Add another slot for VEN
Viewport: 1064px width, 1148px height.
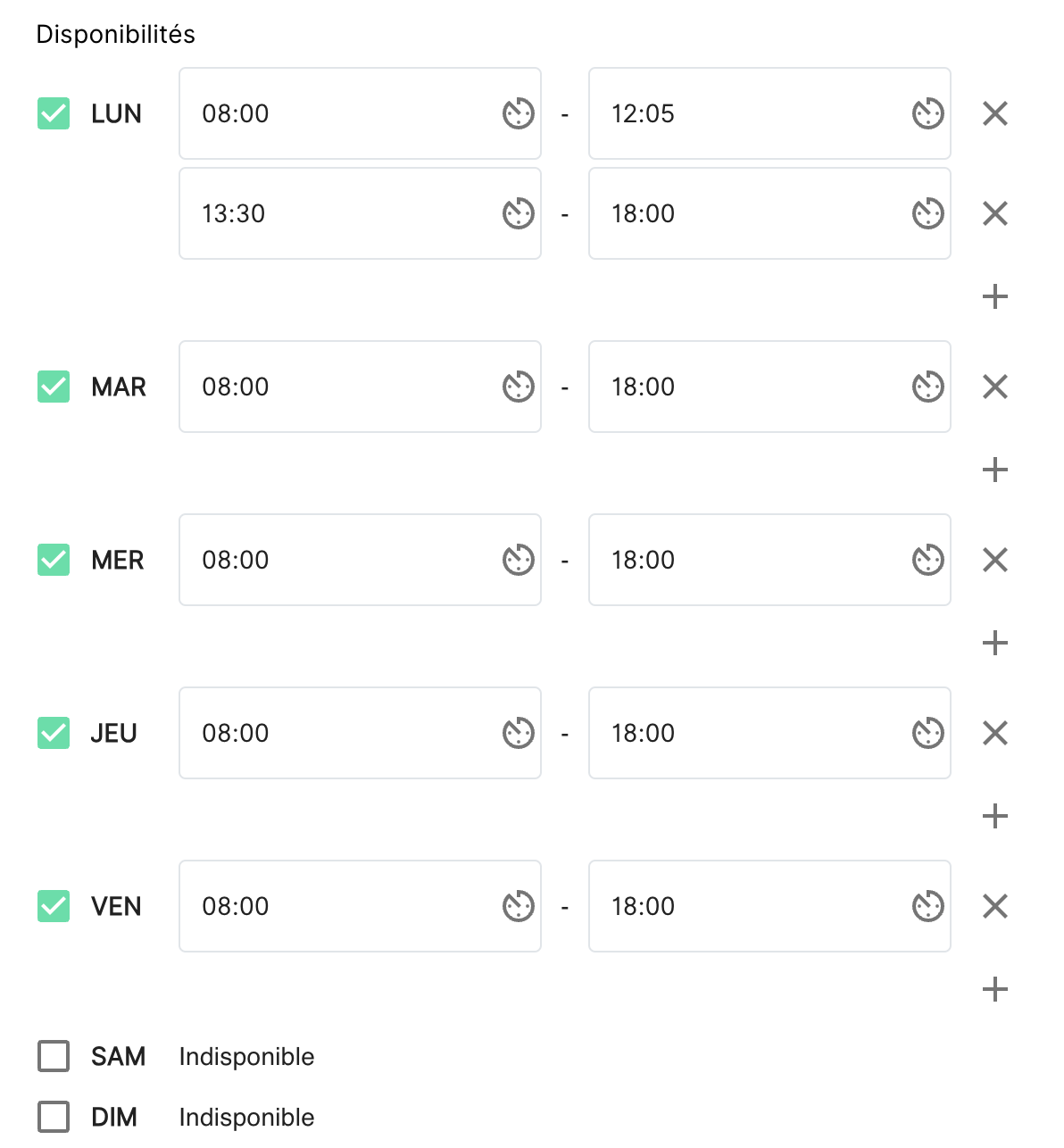click(x=994, y=989)
